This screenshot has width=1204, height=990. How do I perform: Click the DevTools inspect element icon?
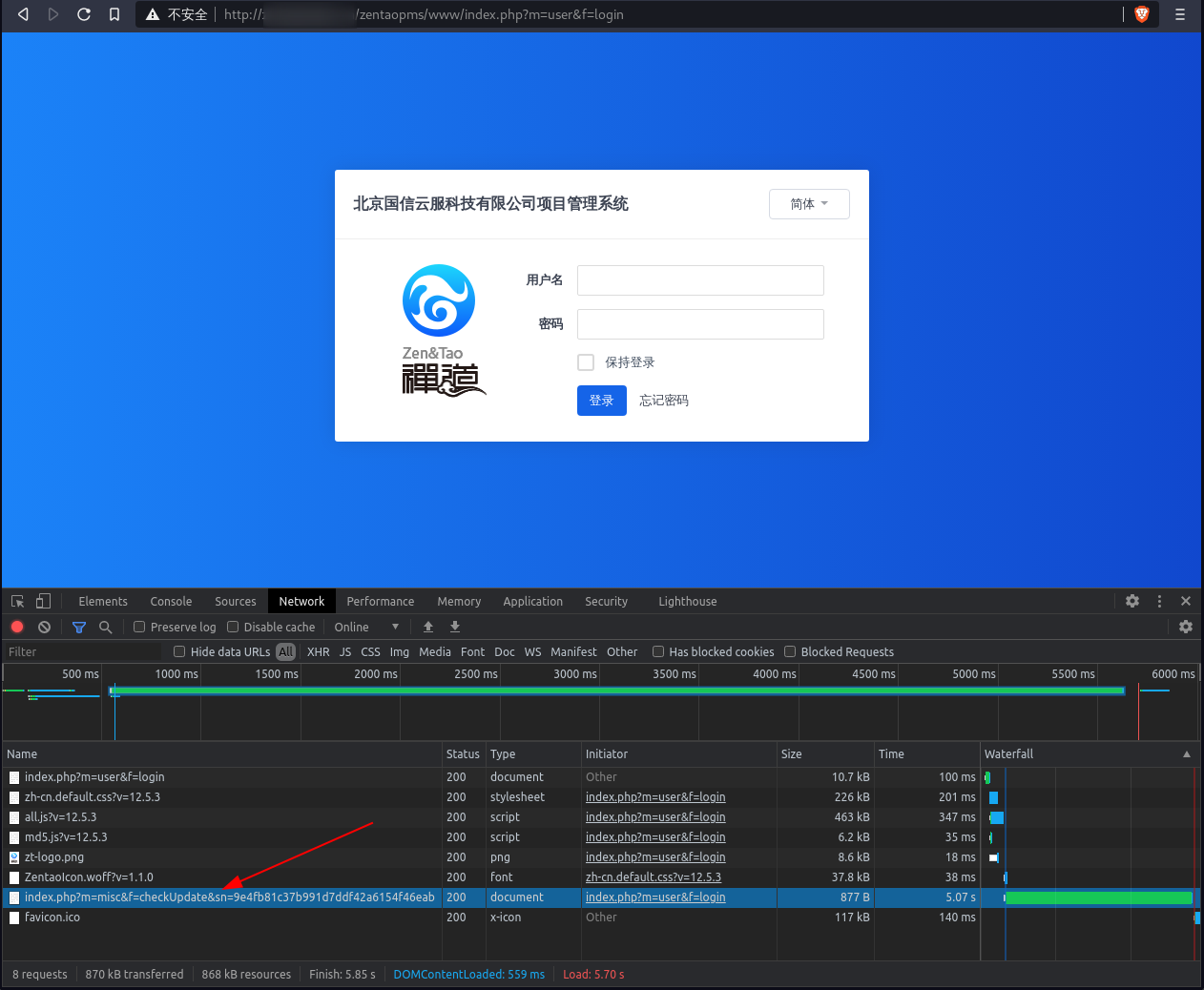pos(17,601)
